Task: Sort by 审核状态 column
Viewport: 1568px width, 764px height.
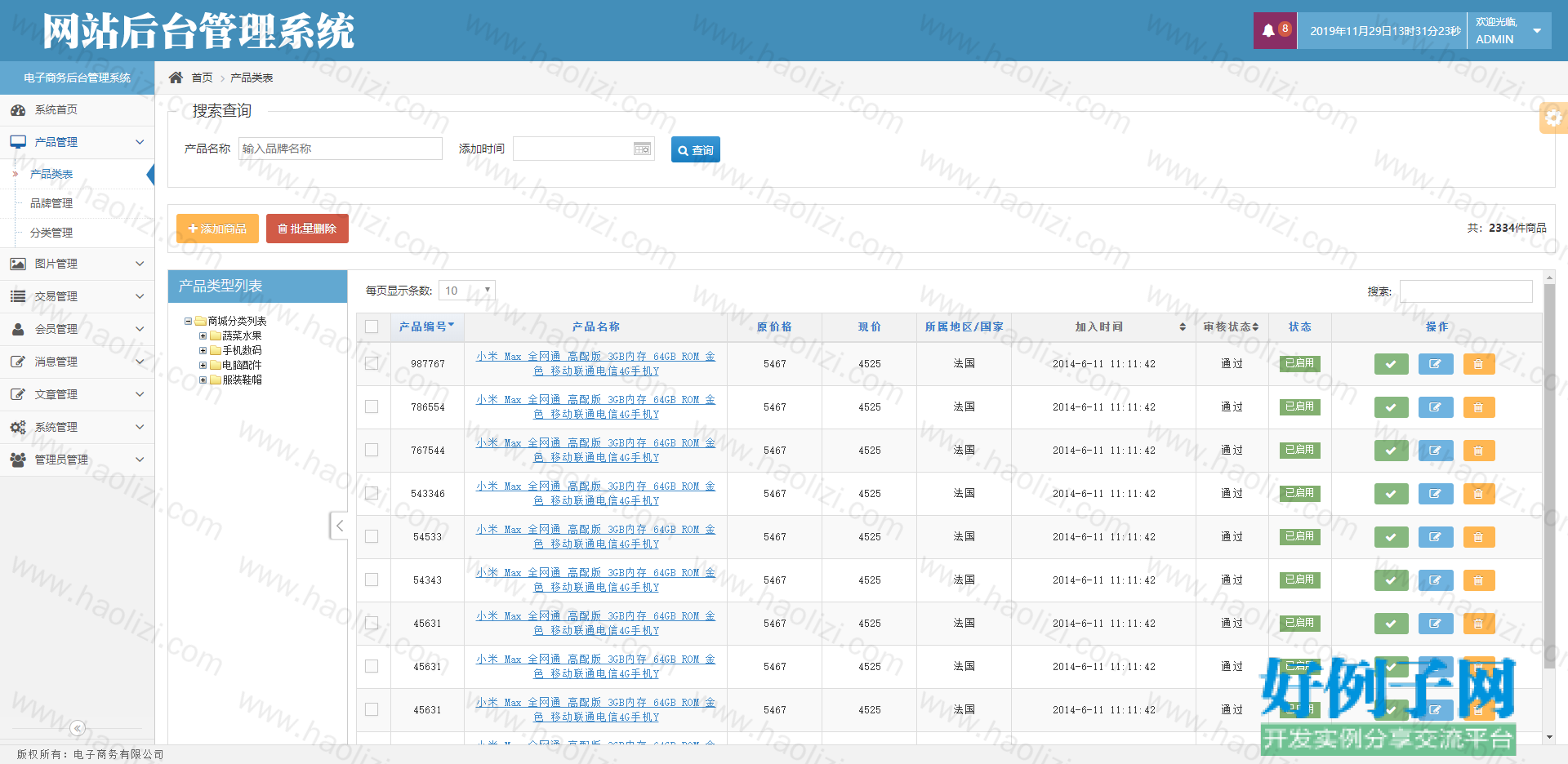Action: pyautogui.click(x=1231, y=326)
